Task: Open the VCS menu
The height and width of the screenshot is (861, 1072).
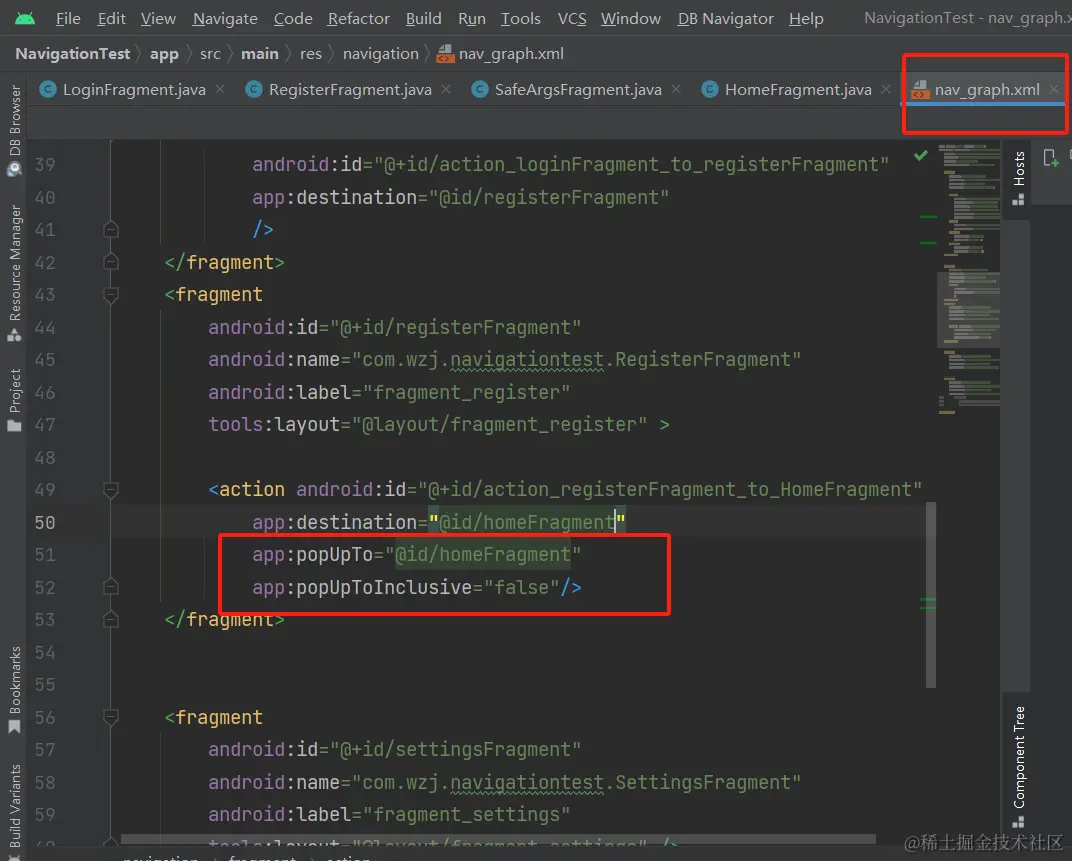Action: point(572,18)
